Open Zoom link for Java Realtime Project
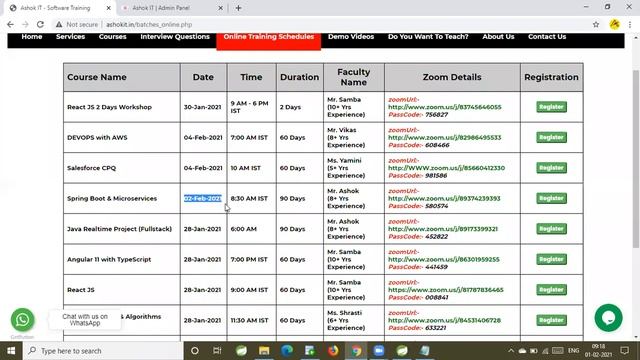This screenshot has width=640, height=360. pyautogui.click(x=443, y=229)
